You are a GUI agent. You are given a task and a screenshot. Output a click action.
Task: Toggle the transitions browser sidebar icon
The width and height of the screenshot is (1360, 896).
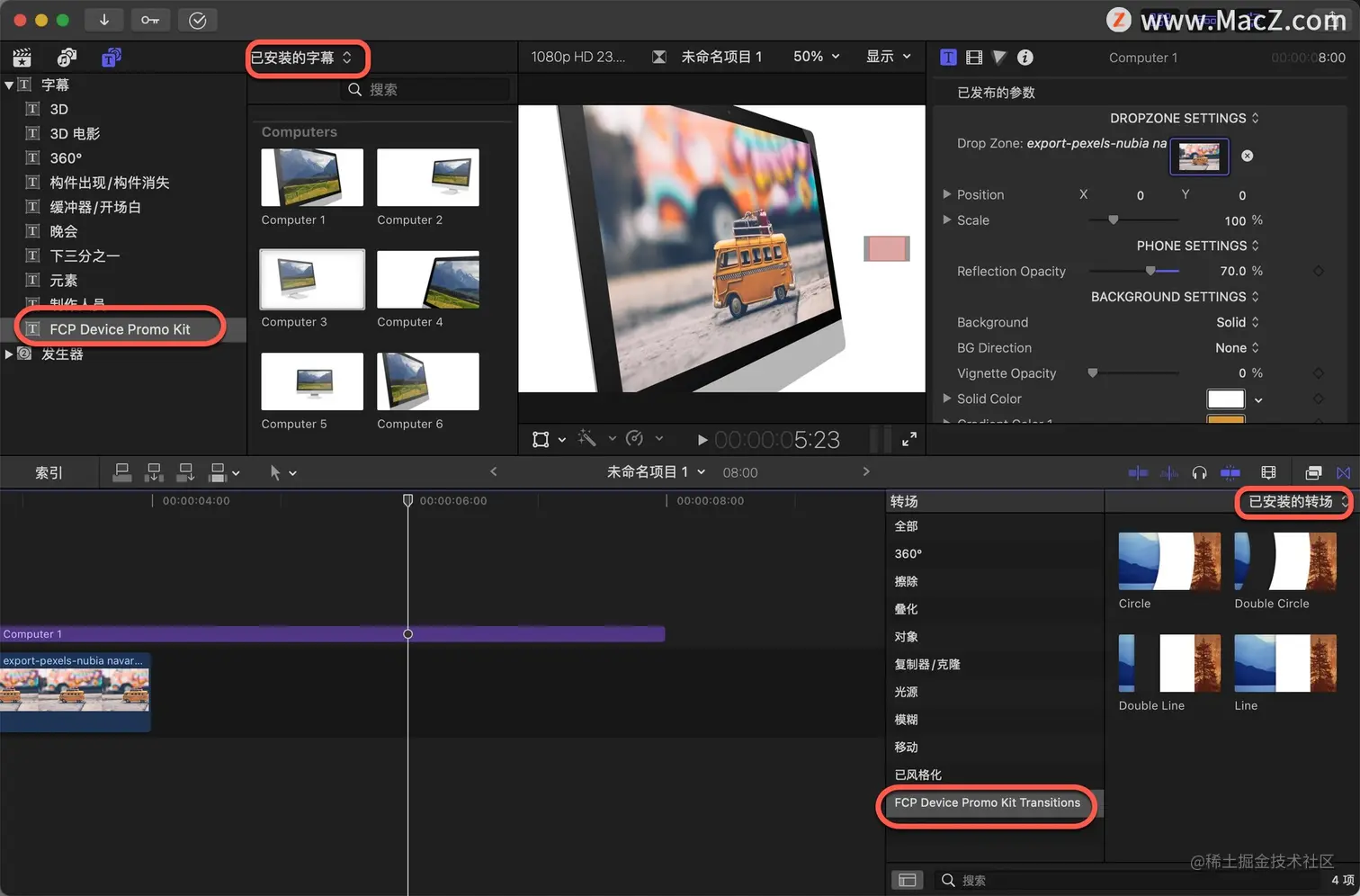pyautogui.click(x=908, y=880)
